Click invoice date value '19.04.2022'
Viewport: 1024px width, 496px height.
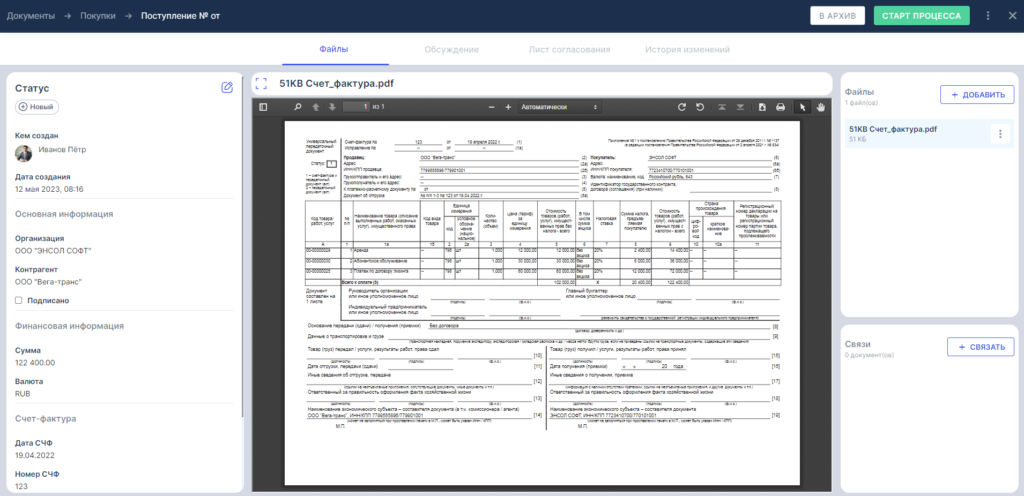pos(34,456)
